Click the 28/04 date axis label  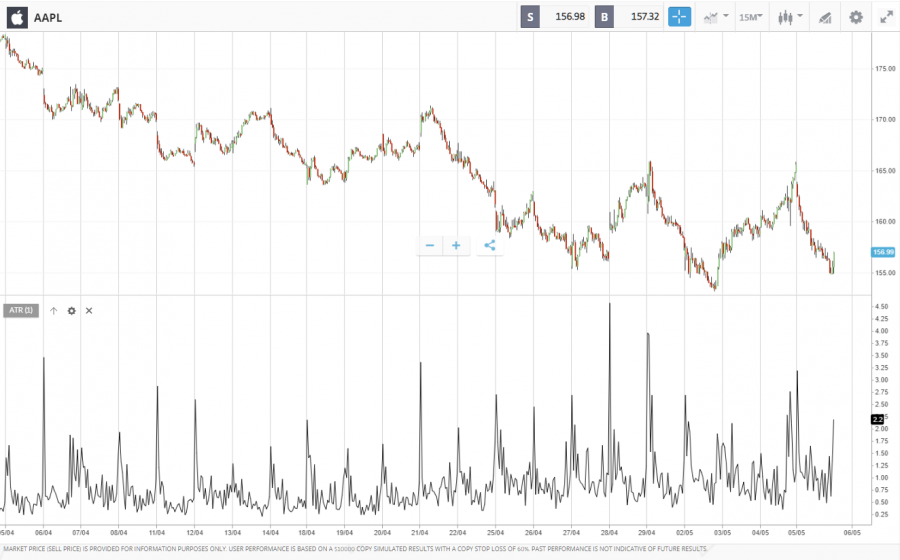click(609, 532)
